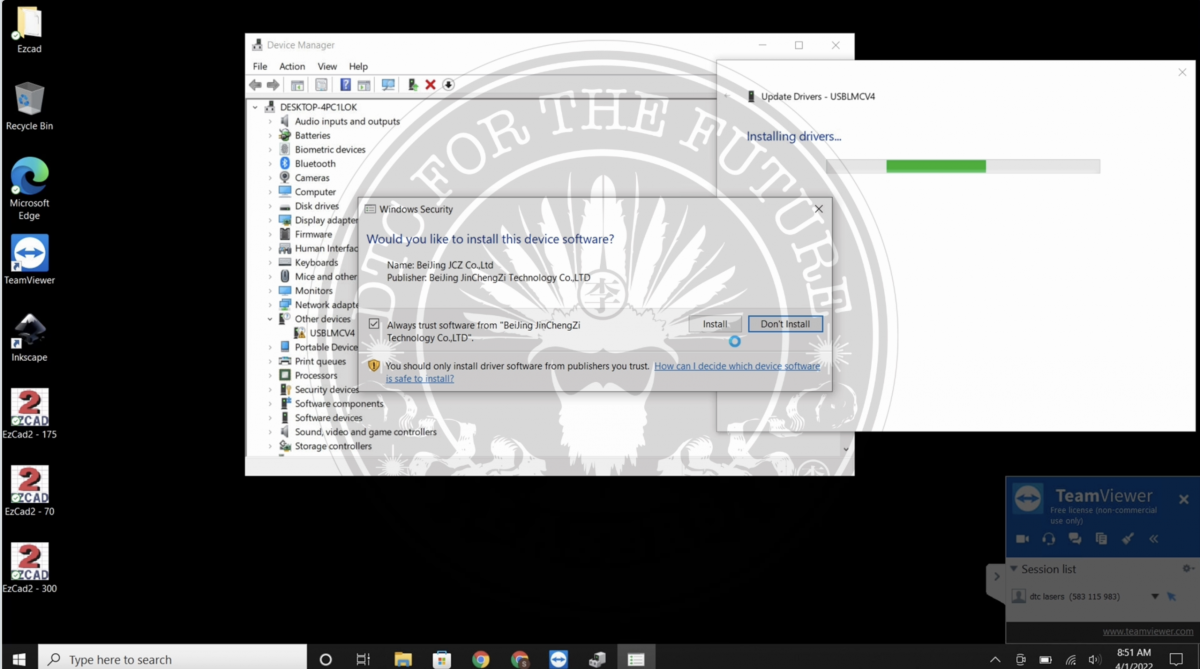Open the dtc lasers session dropdown arrow
This screenshot has width=1200, height=669.
pos(1155,597)
